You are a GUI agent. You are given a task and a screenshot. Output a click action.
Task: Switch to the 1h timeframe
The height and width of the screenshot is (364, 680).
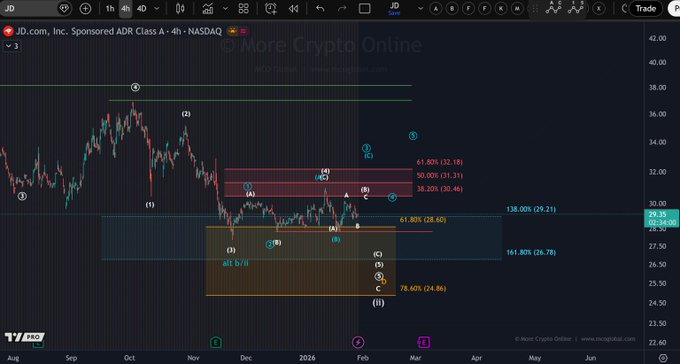click(110, 8)
